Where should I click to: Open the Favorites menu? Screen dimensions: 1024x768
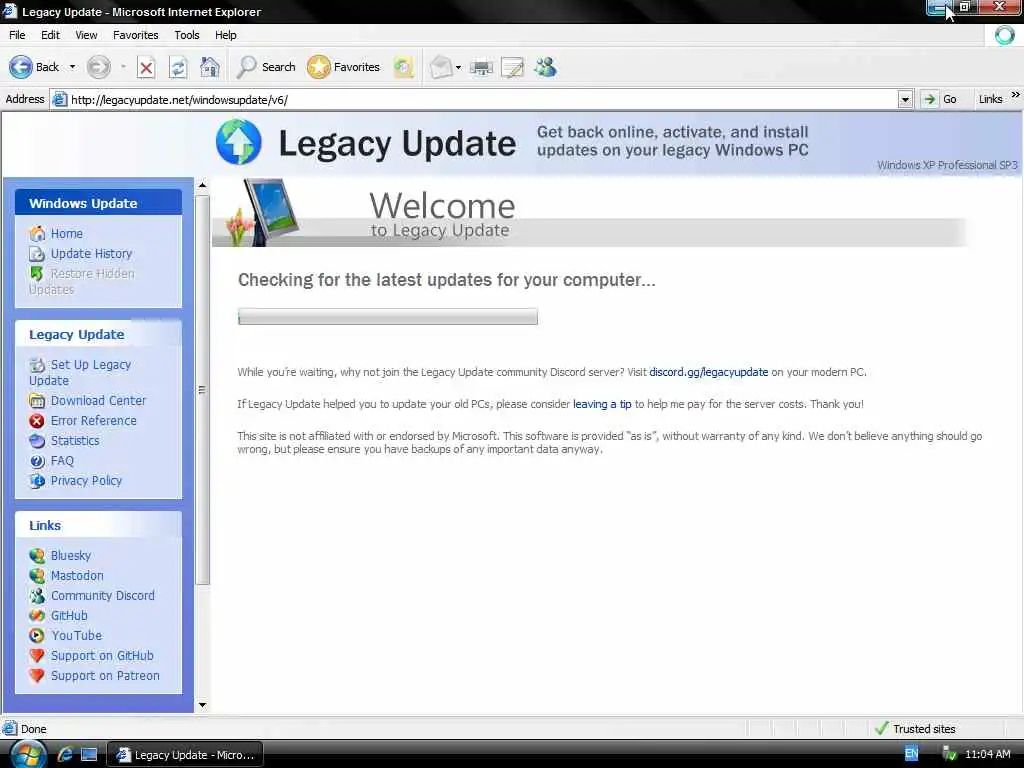[135, 35]
